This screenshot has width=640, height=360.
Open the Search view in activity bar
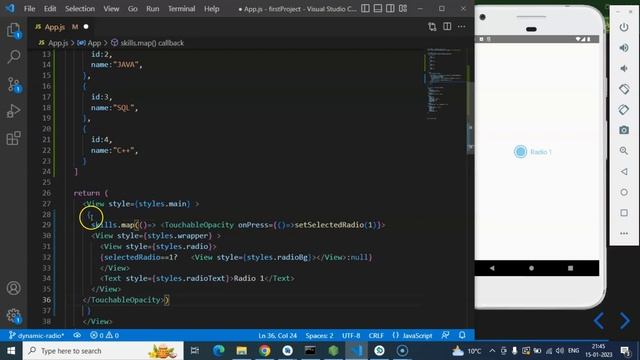(x=13, y=57)
